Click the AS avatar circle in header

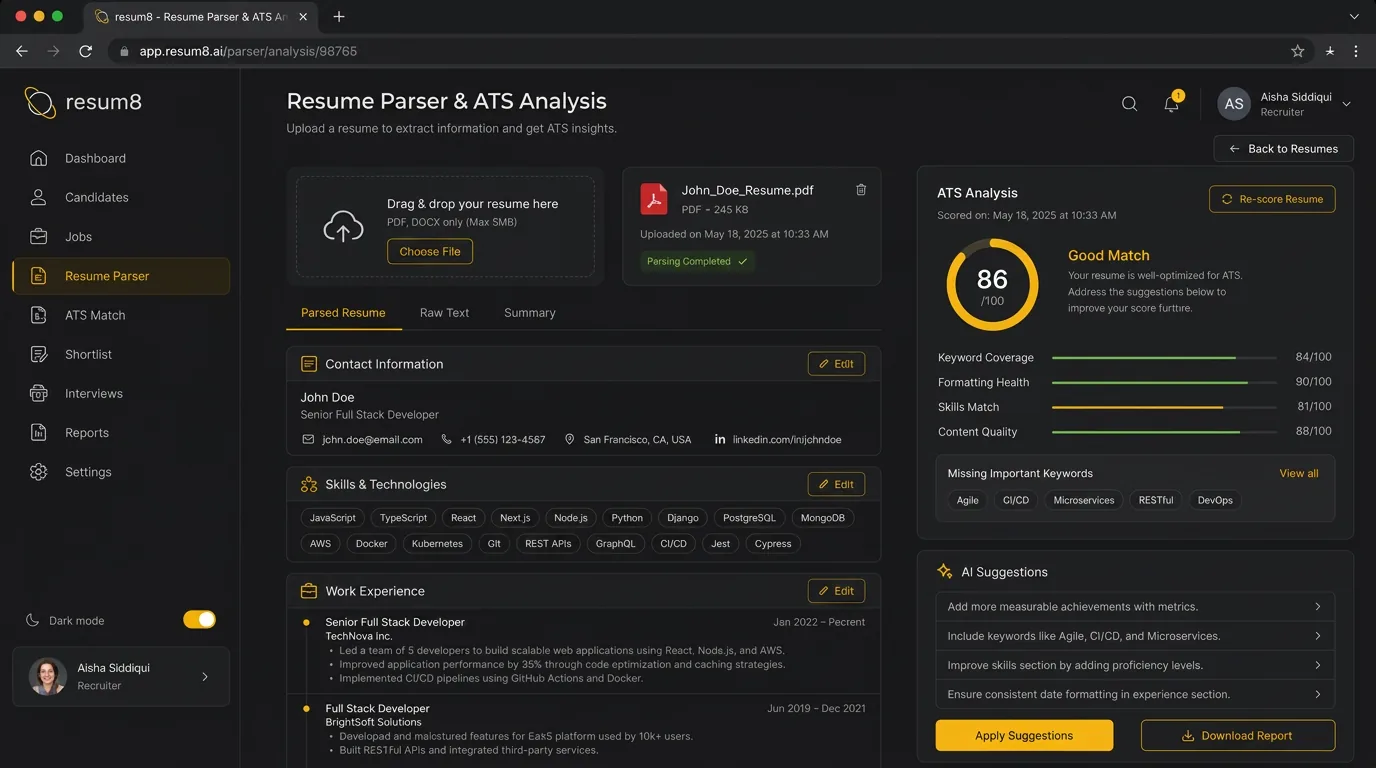(1234, 104)
